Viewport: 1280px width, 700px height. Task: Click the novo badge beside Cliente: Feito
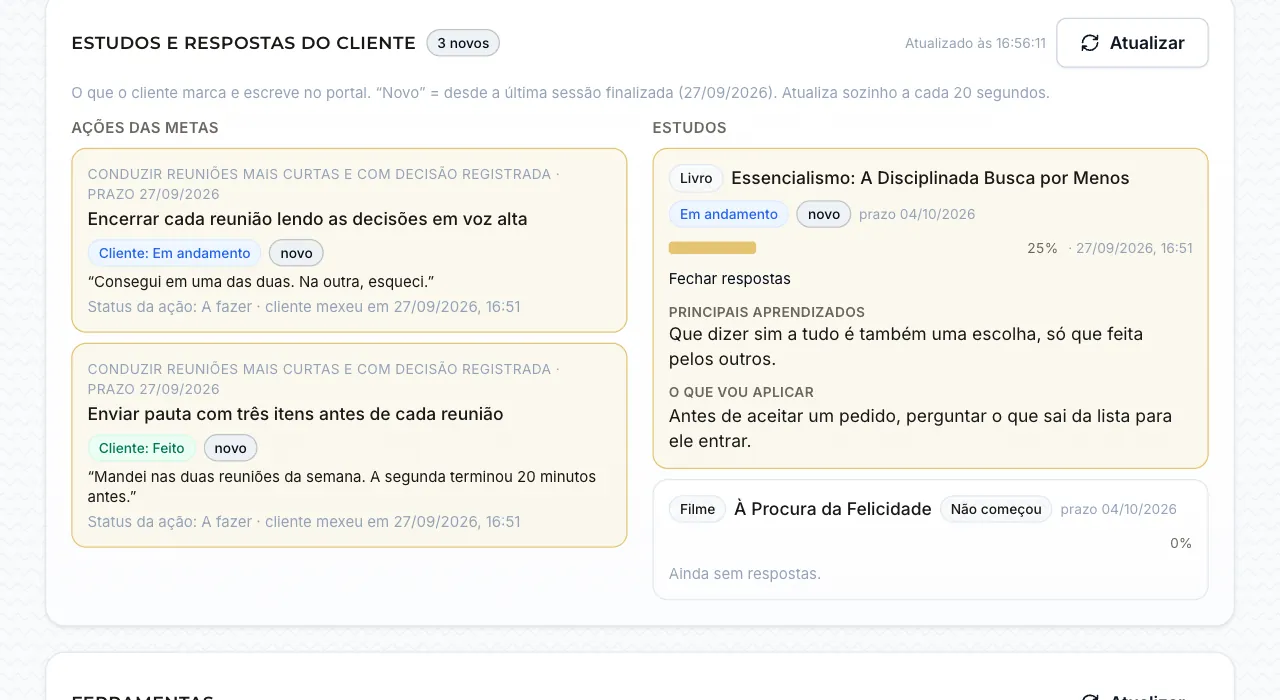pos(231,448)
